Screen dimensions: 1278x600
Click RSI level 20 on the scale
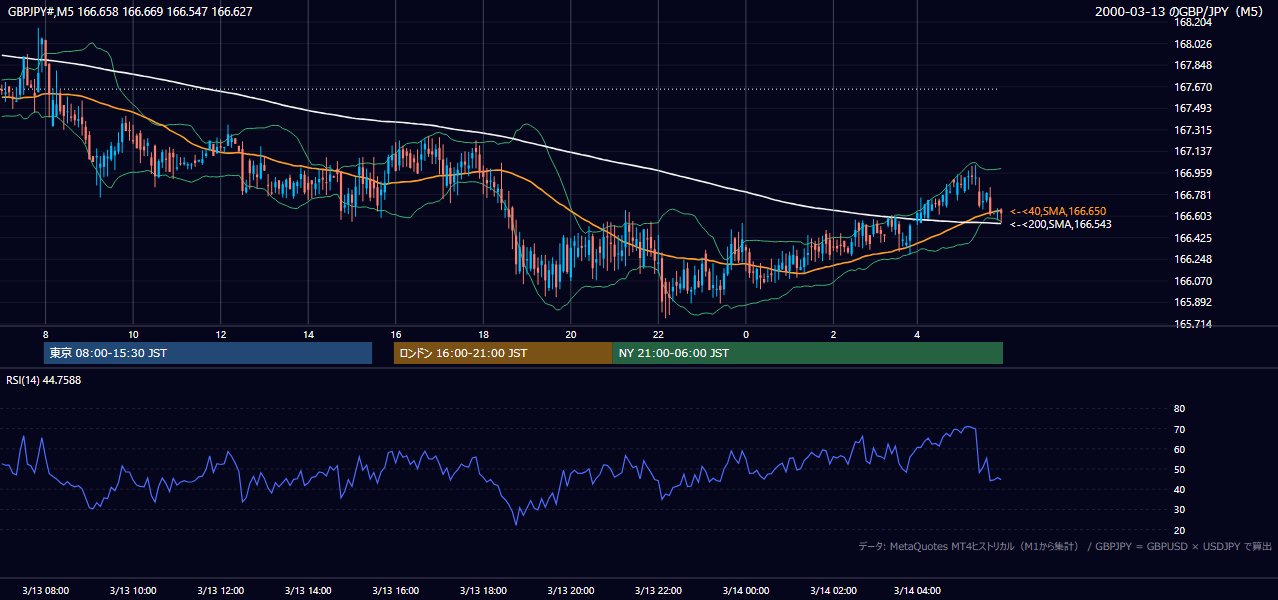(1179, 530)
